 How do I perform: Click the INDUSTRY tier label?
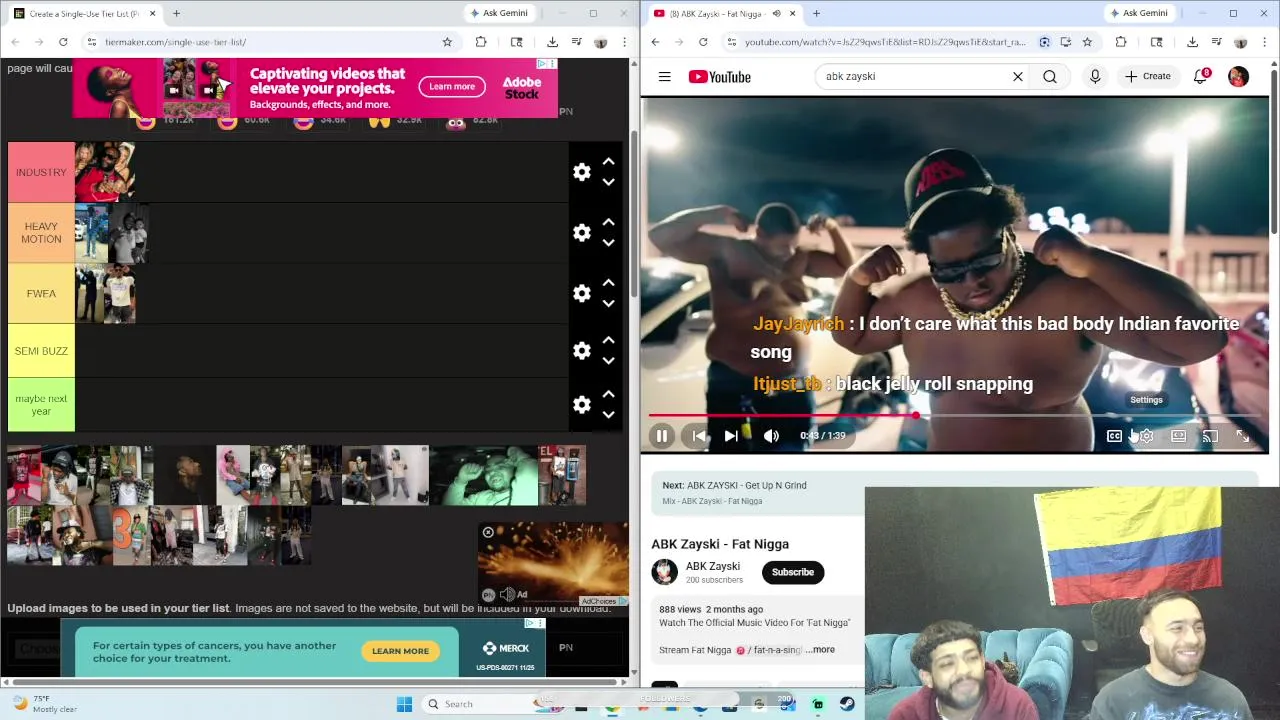41,172
